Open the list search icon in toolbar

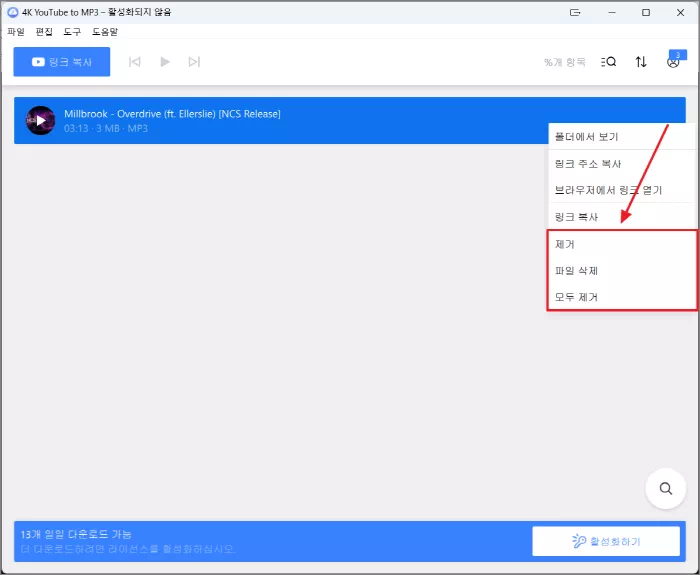pyautogui.click(x=608, y=62)
